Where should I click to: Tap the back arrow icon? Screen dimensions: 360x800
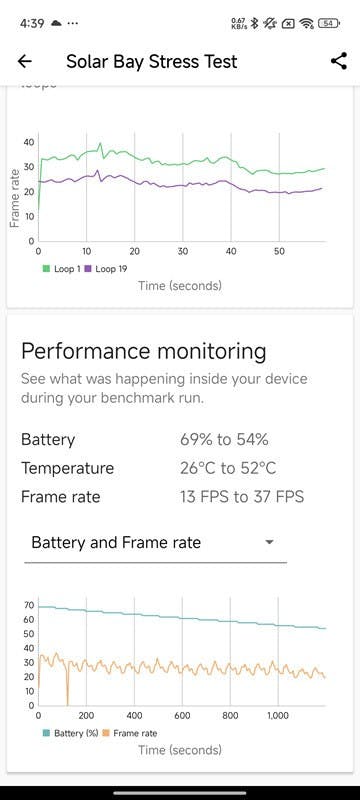(24, 62)
